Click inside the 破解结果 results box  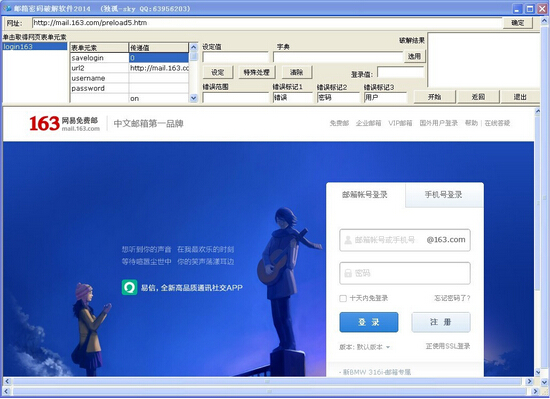point(483,60)
